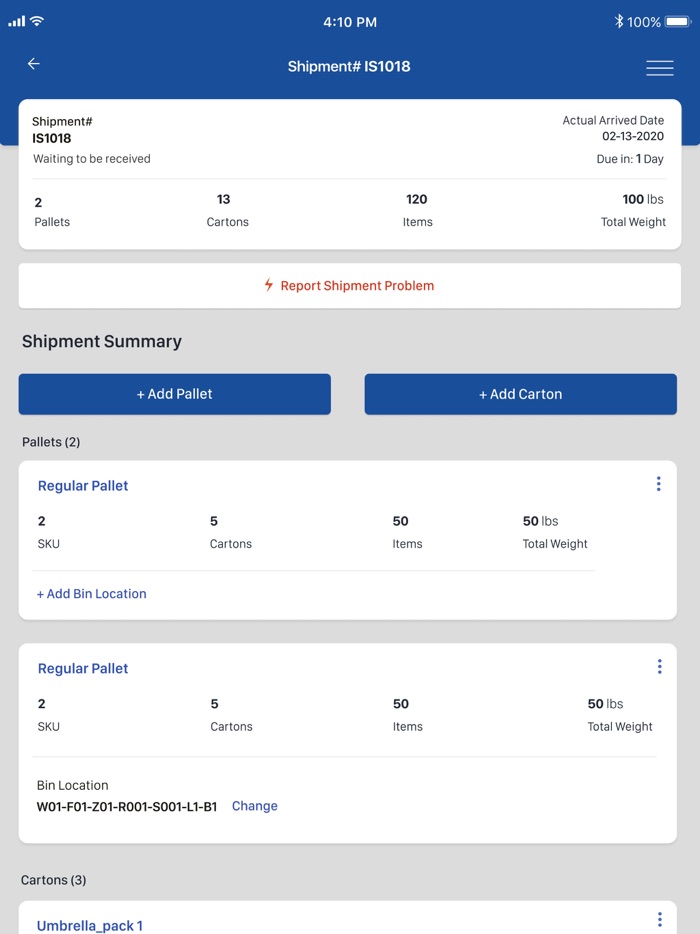Viewport: 700px width, 934px height.
Task: Open the second Regular Pallet title
Action: 83,669
